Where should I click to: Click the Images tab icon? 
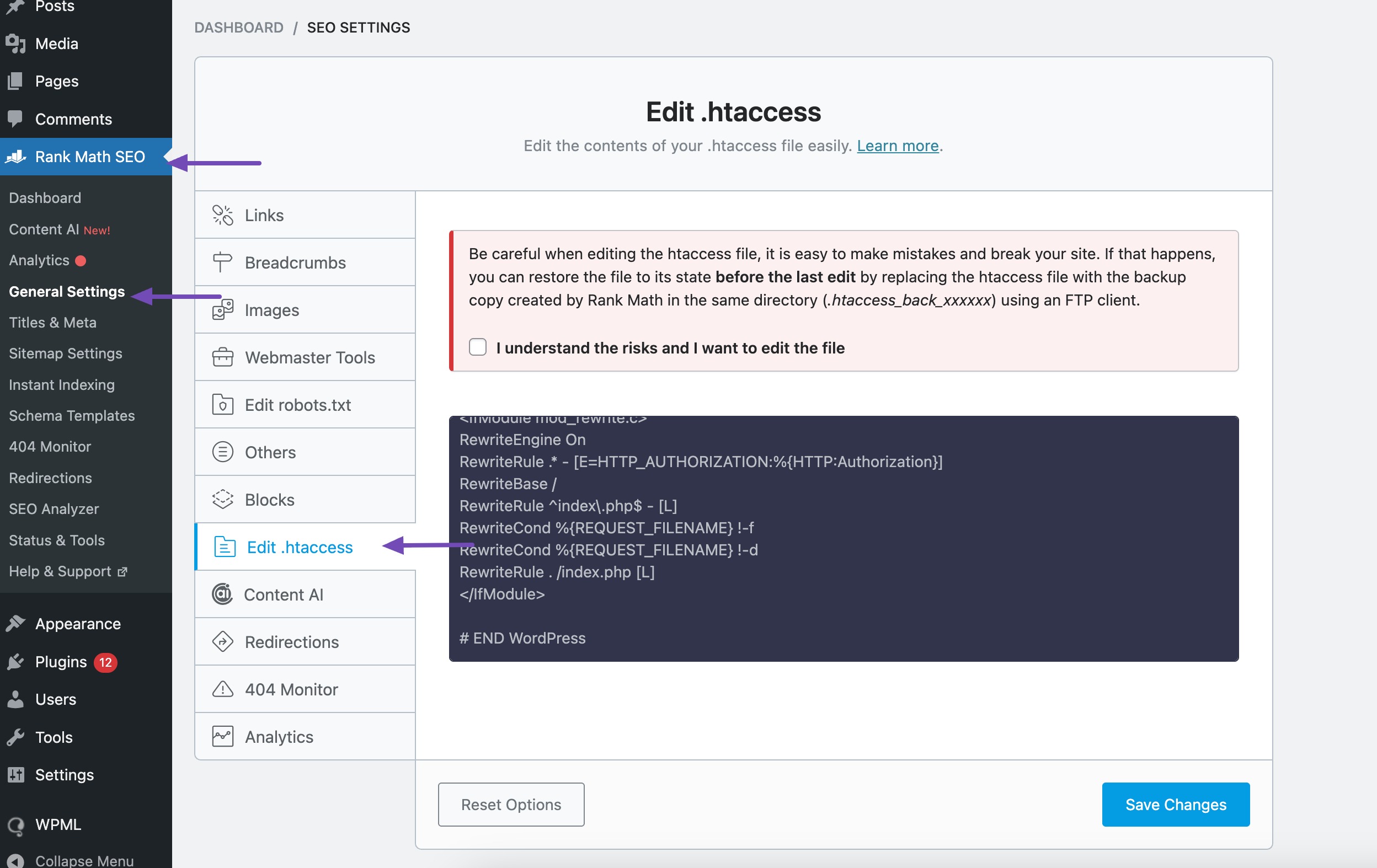[222, 310]
